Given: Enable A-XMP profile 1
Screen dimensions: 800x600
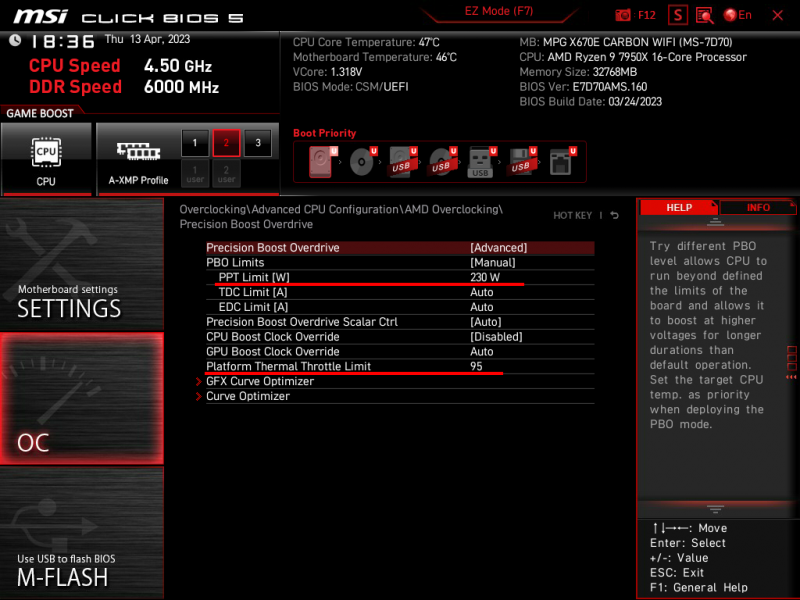Looking at the screenshot, I should [x=195, y=143].
